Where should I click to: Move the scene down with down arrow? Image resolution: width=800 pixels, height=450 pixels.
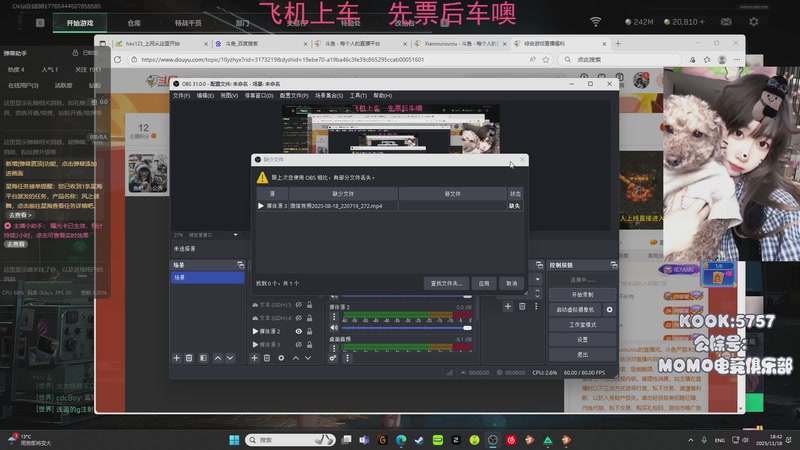pyautogui.click(x=230, y=358)
